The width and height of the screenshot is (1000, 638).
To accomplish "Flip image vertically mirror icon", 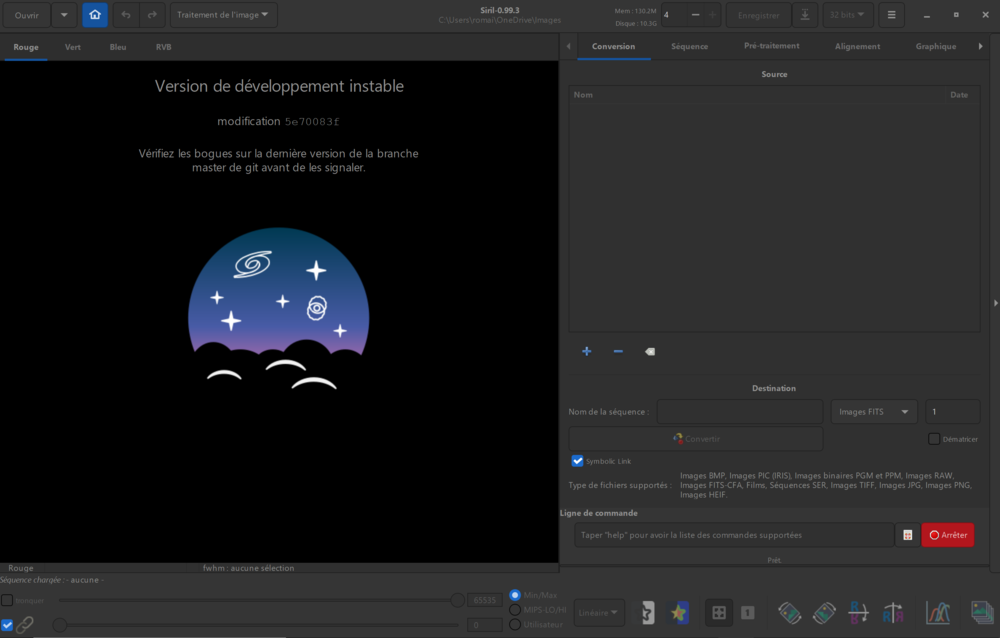I will click(x=858, y=612).
